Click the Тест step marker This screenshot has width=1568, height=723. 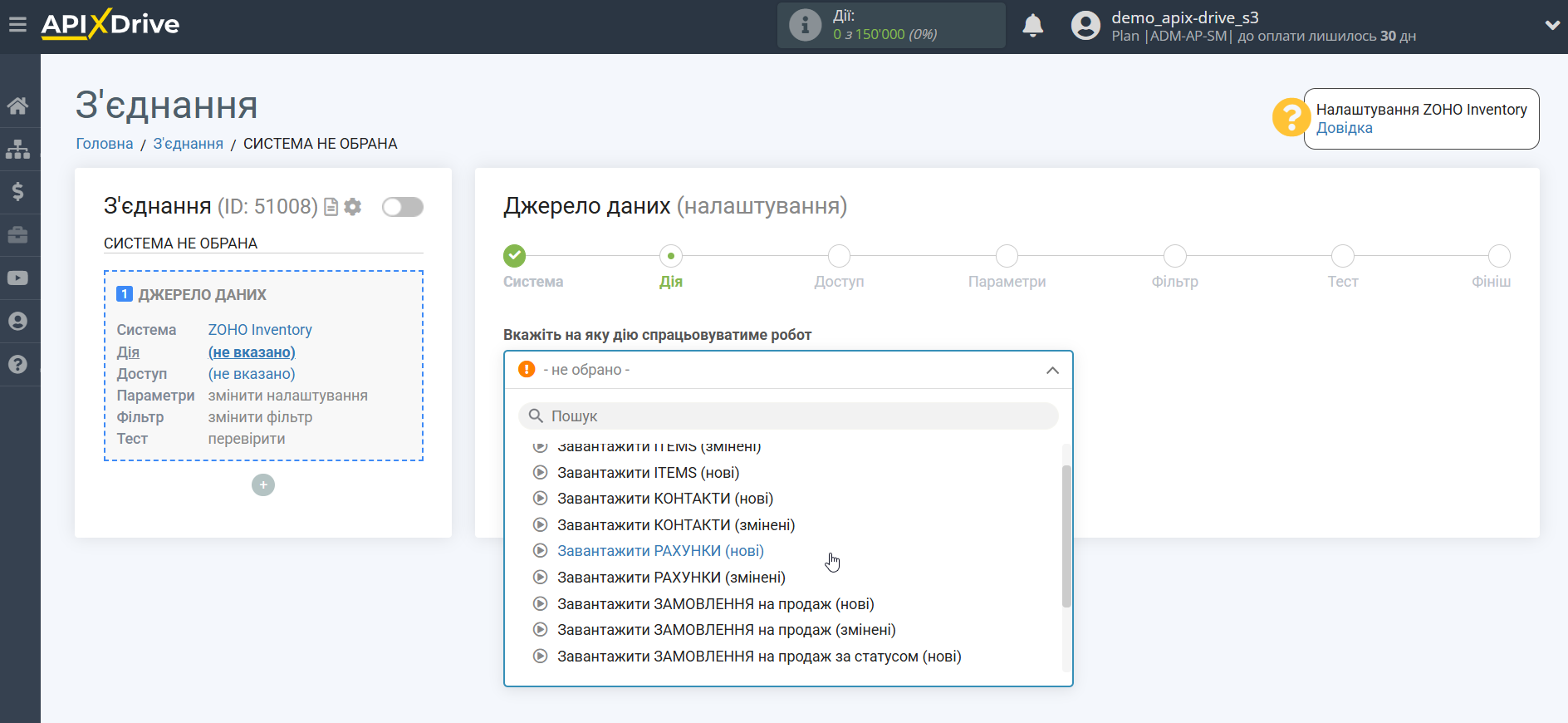click(1342, 256)
